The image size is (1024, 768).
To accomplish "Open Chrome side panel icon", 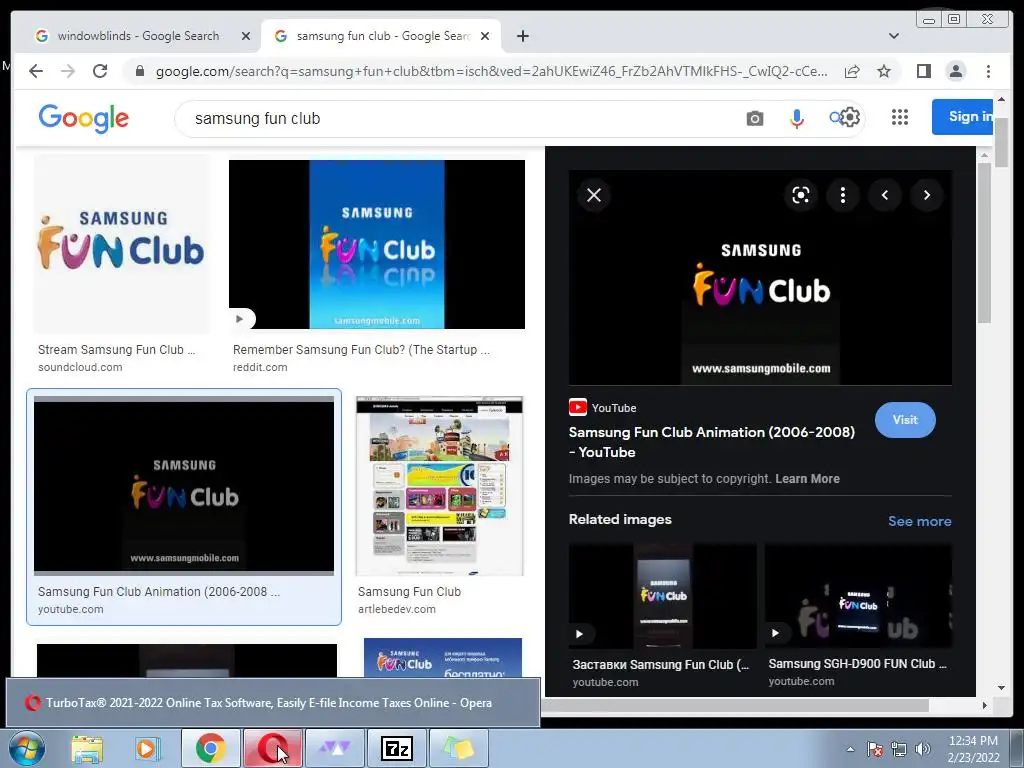I will (923, 71).
